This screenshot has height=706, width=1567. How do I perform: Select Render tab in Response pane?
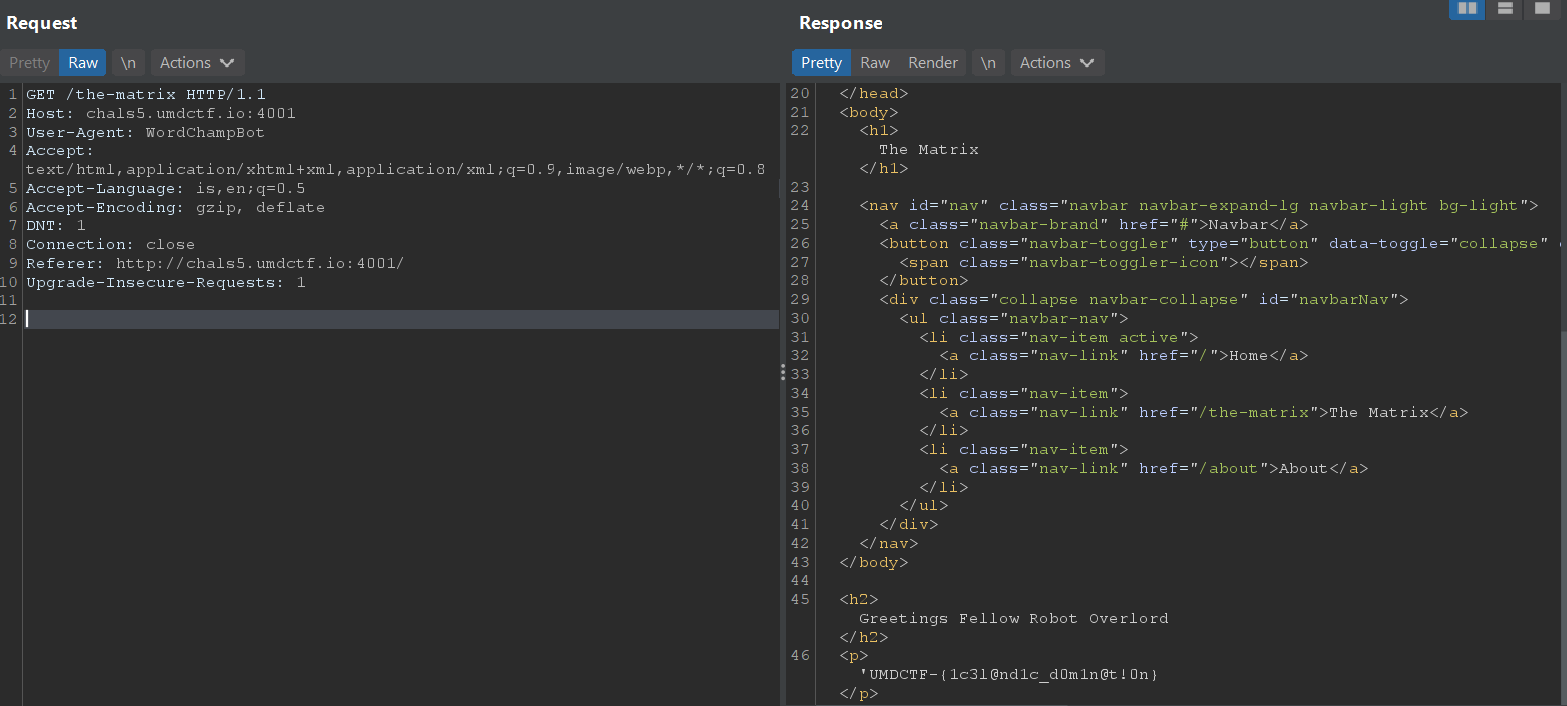[x=933, y=62]
